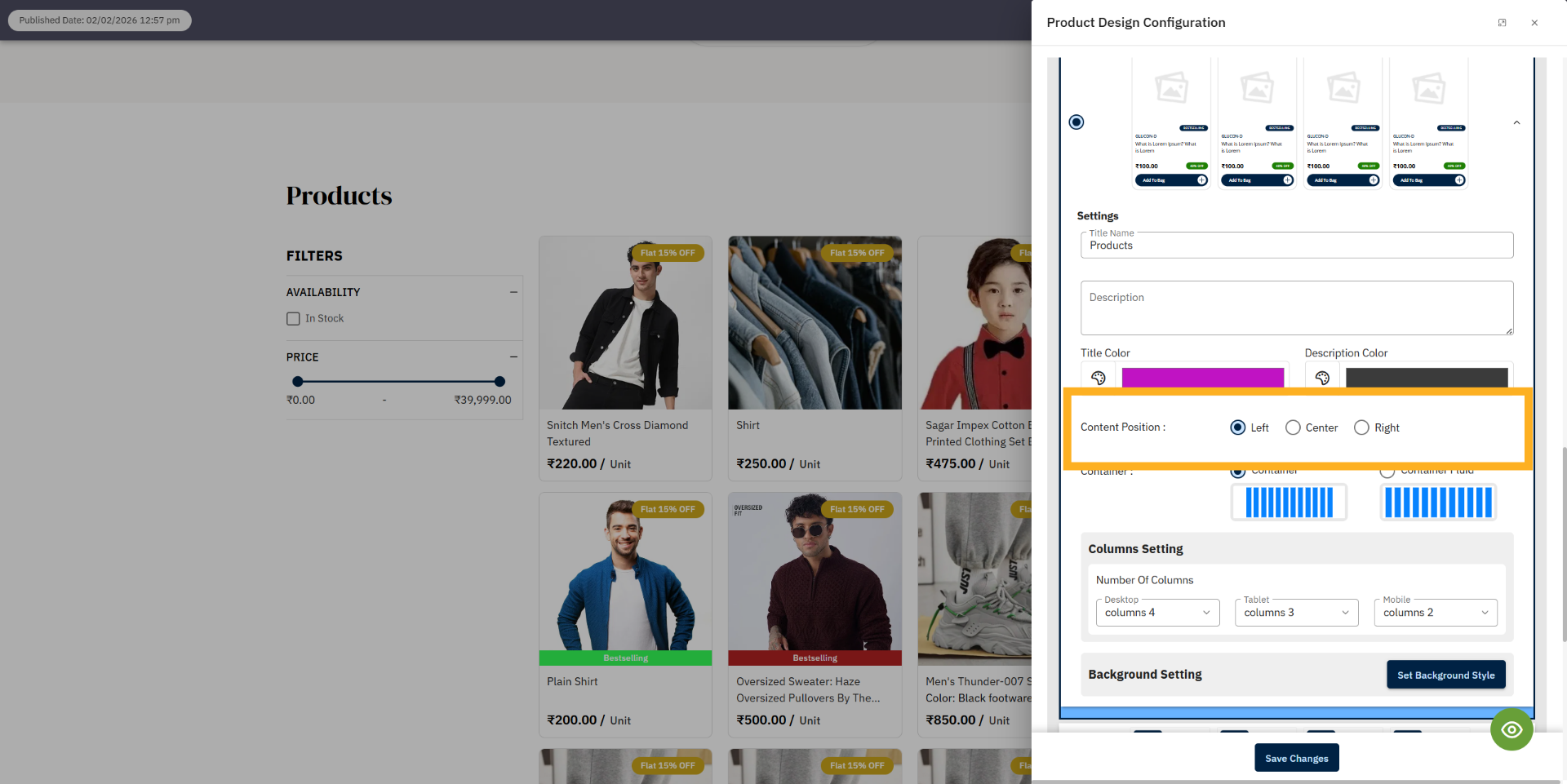This screenshot has width=1567, height=784.
Task: Open the Mobile columns dropdown
Action: (x=1435, y=613)
